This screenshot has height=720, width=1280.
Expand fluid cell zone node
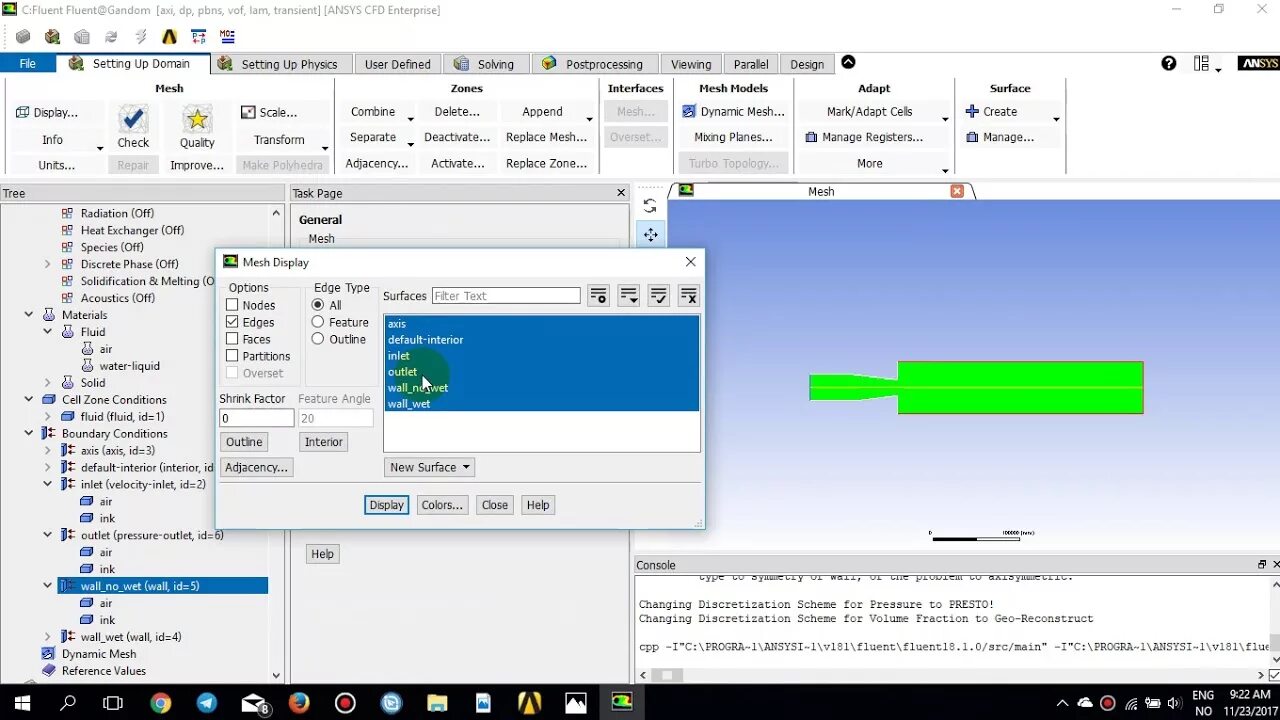pyautogui.click(x=47, y=417)
